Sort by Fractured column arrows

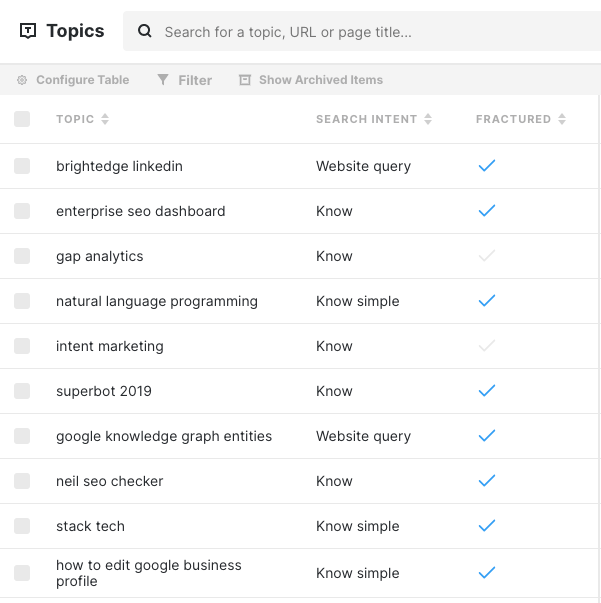click(x=562, y=119)
